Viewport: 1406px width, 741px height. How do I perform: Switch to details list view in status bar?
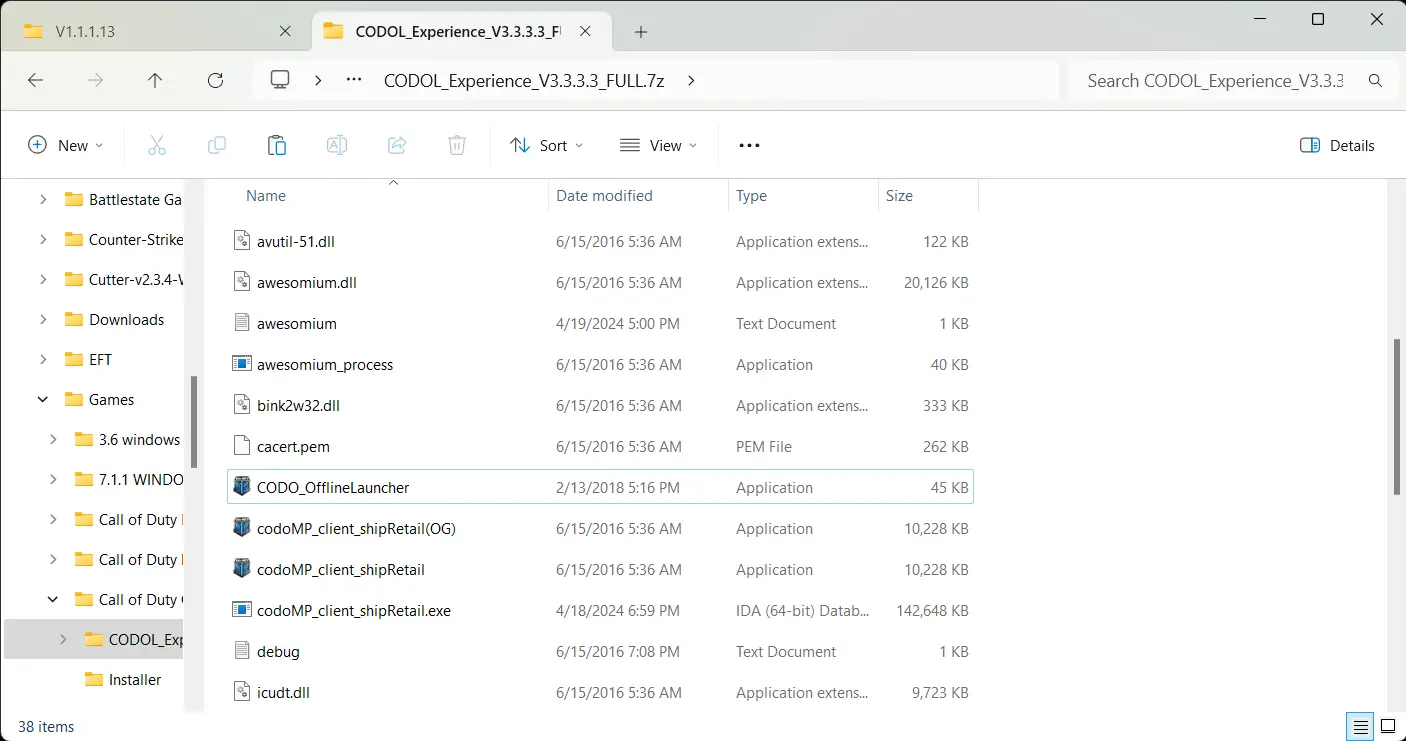coord(1360,725)
